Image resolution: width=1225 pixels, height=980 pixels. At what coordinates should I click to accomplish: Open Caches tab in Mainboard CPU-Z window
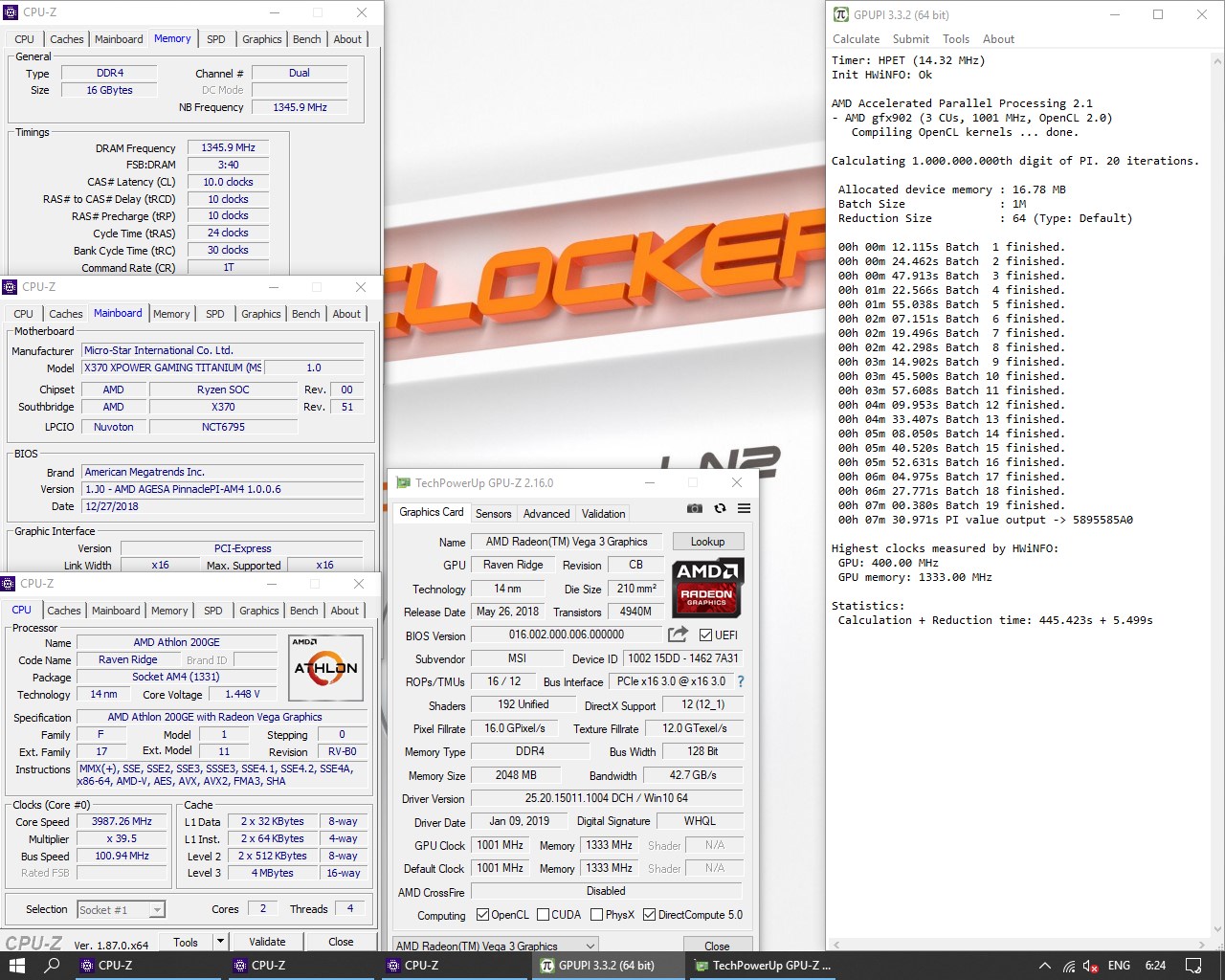click(66, 314)
